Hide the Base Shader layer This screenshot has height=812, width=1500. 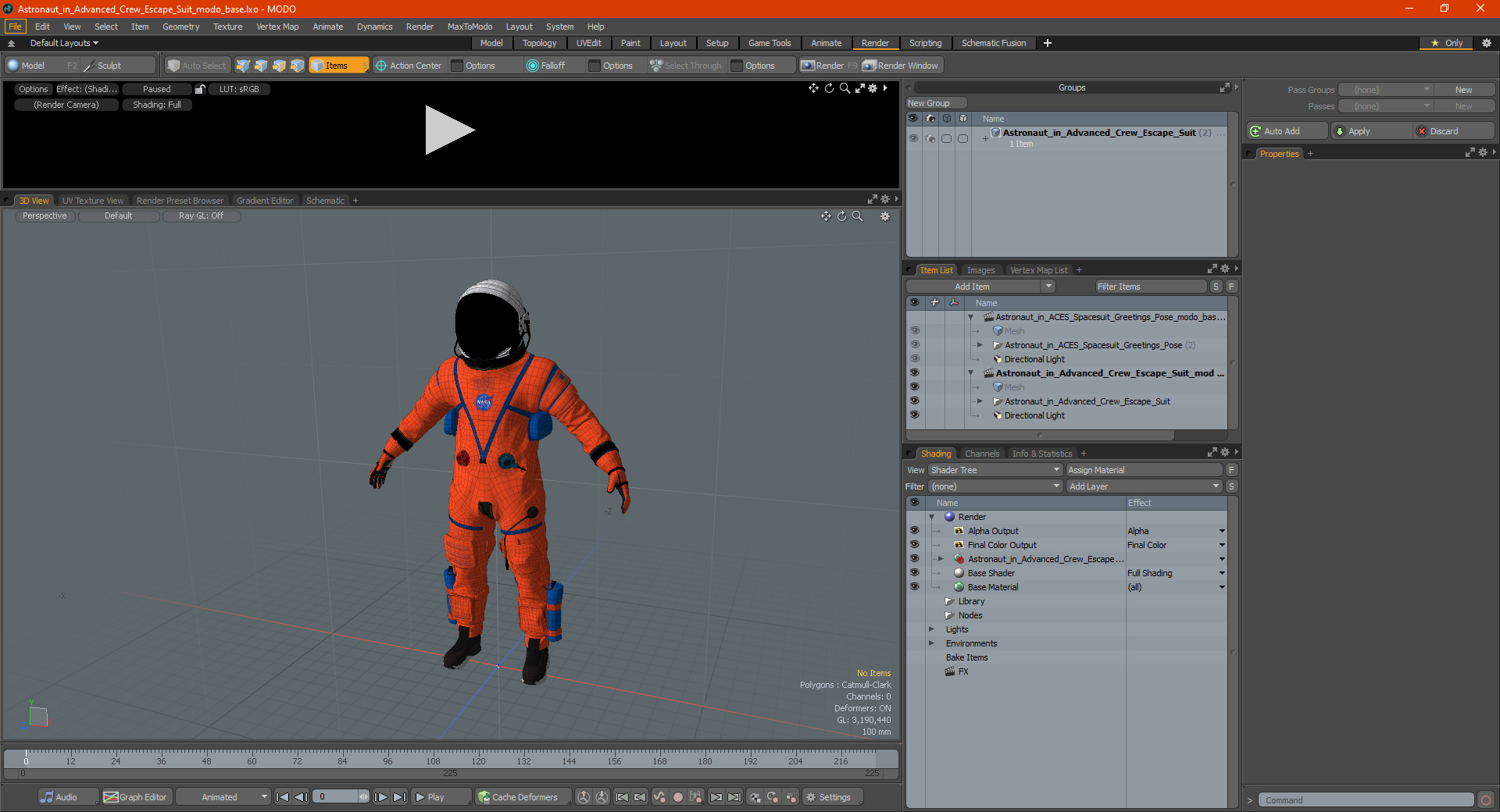point(914,573)
